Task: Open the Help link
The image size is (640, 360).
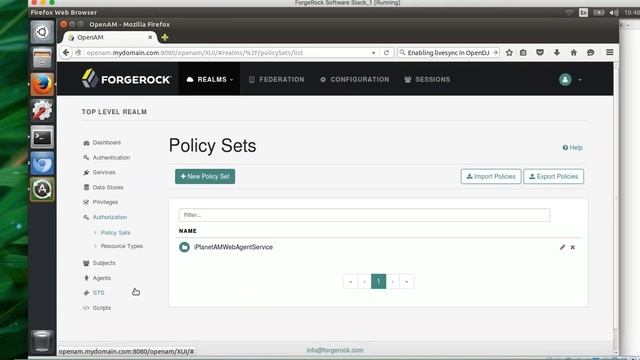Action: click(x=573, y=147)
